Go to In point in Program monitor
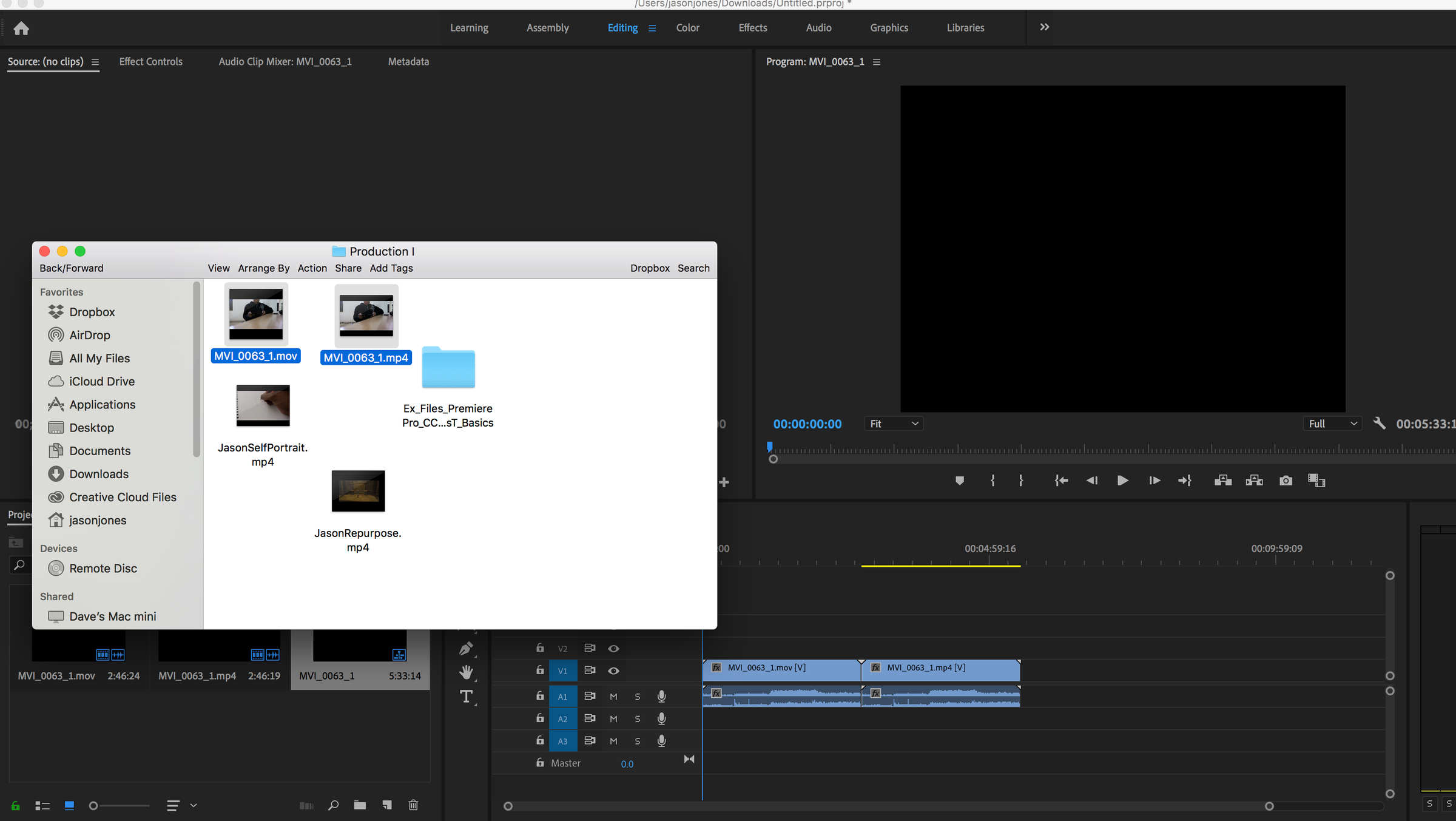This screenshot has width=1456, height=821. click(x=1061, y=481)
